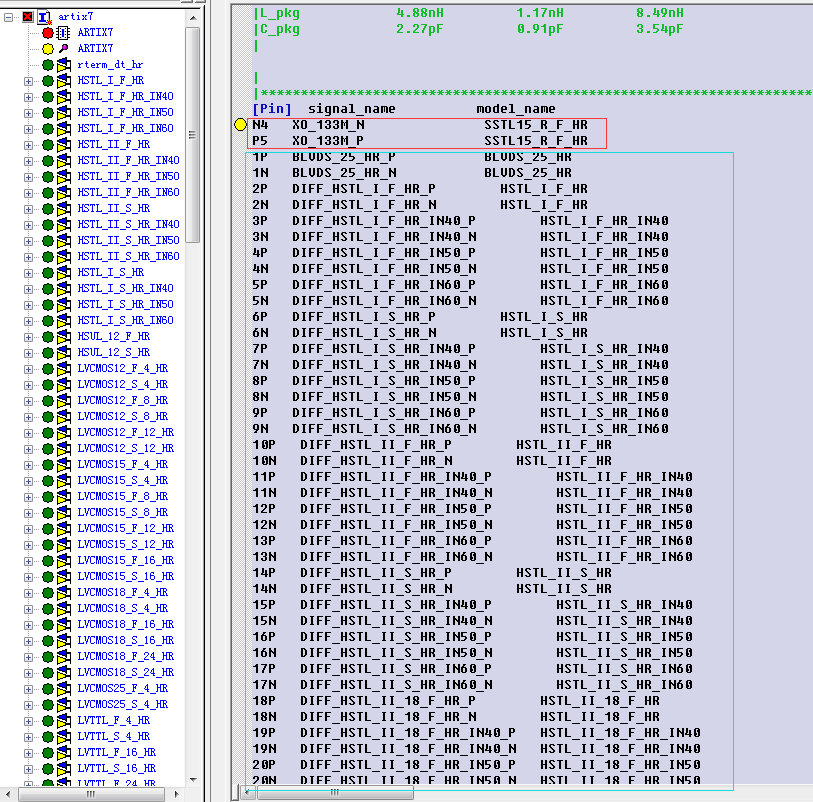Click the [Pin] keyword in editor

pos(272,109)
